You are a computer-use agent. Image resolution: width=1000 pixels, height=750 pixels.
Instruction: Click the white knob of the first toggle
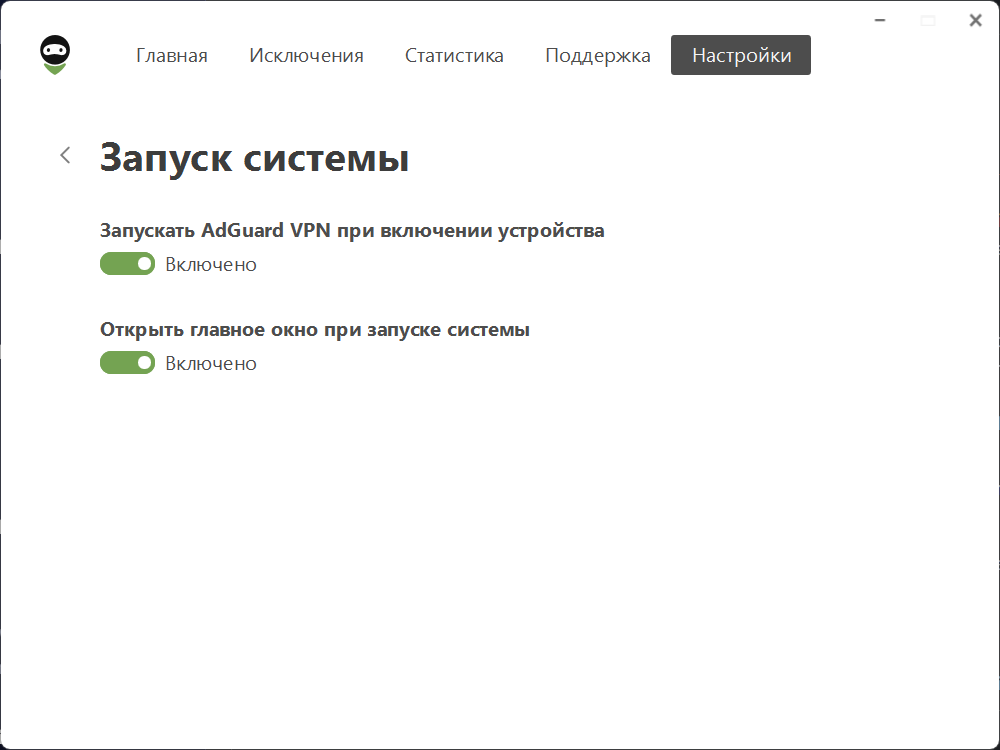144,264
